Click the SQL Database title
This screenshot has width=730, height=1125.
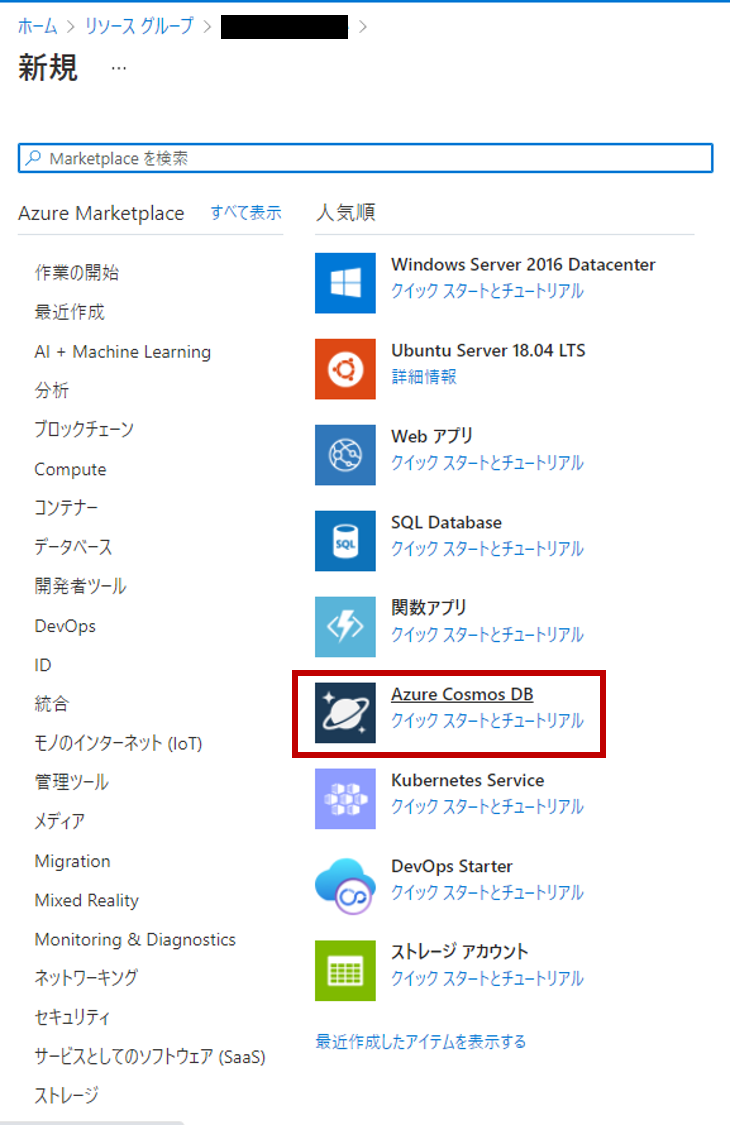[x=446, y=522]
